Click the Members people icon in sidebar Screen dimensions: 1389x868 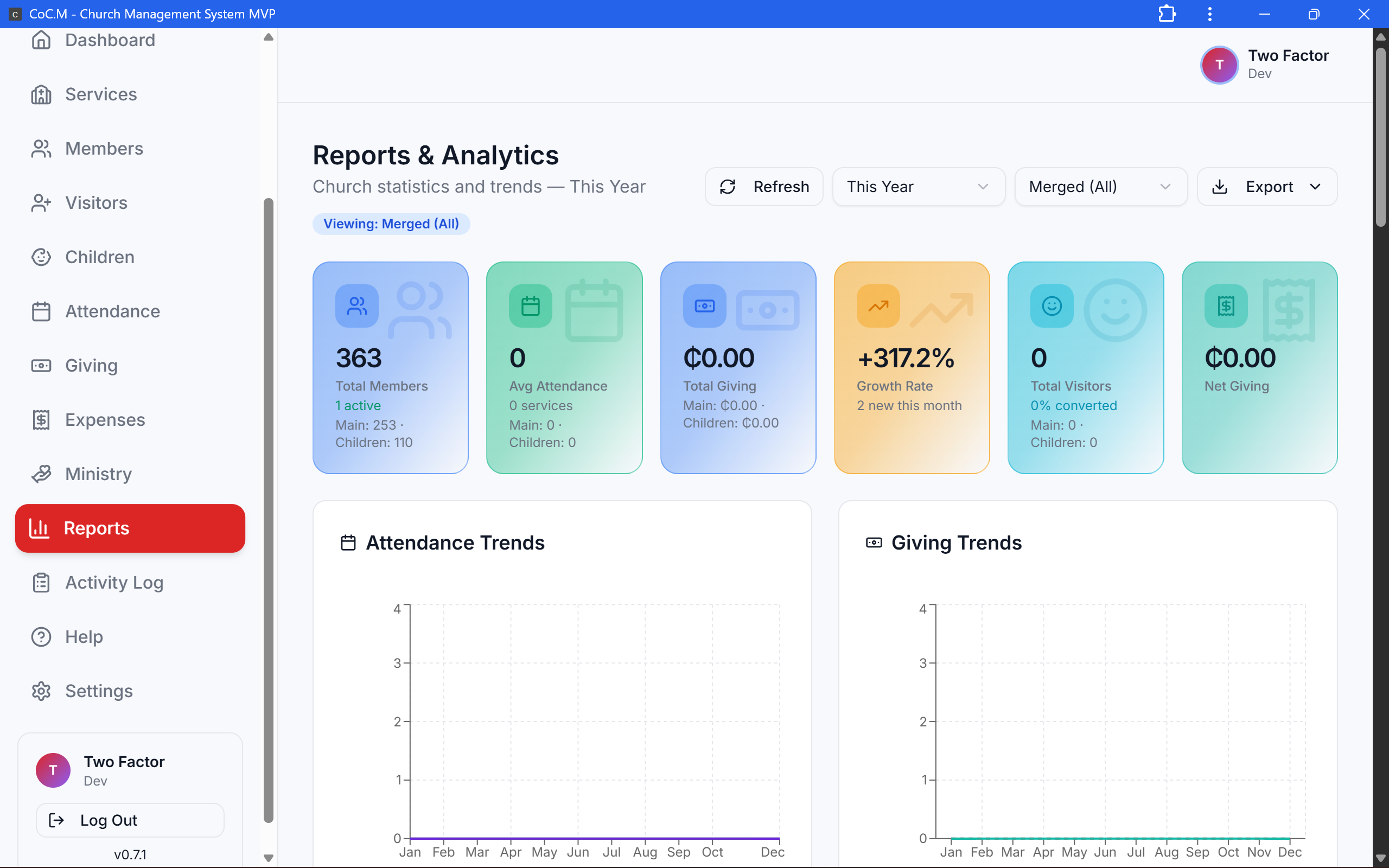(x=41, y=149)
